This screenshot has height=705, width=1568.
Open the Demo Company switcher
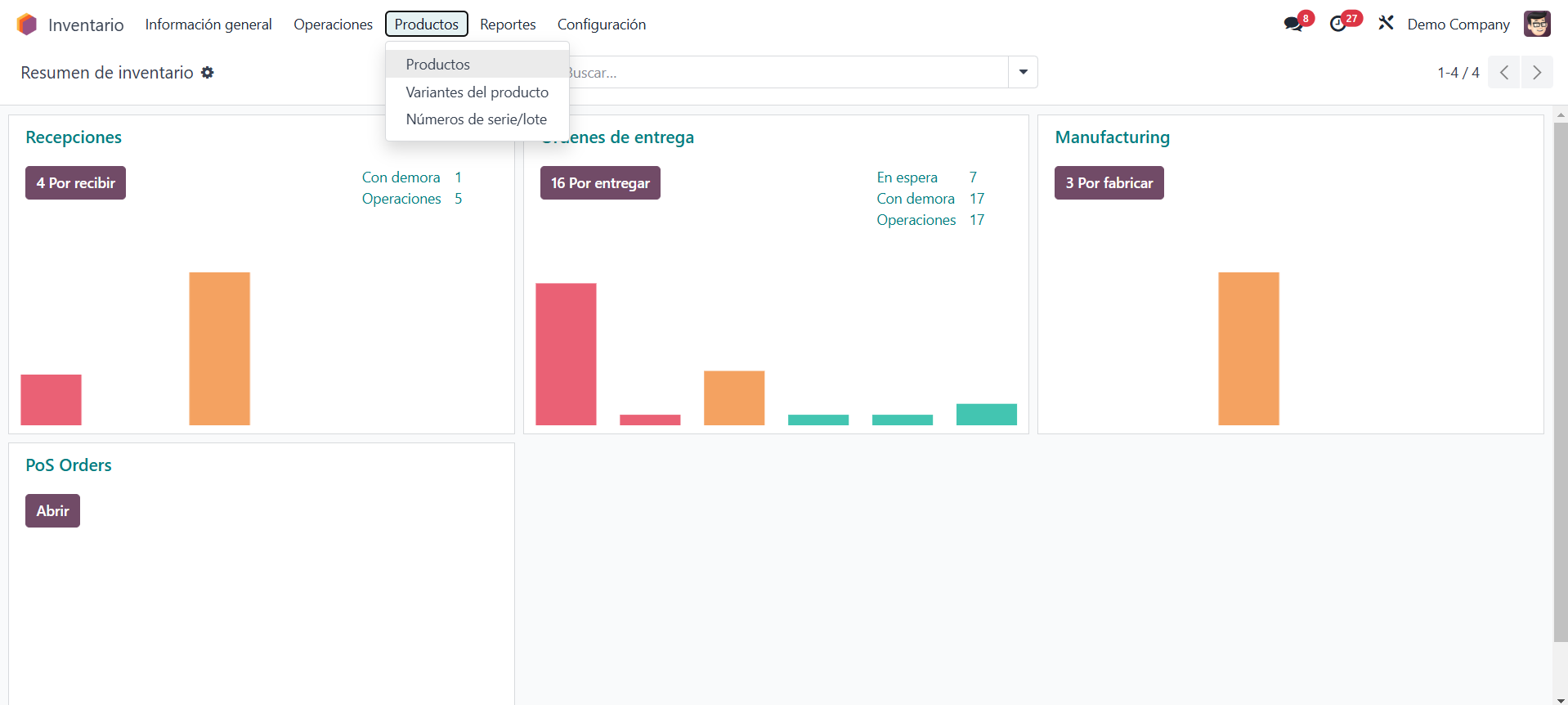pyautogui.click(x=1458, y=25)
